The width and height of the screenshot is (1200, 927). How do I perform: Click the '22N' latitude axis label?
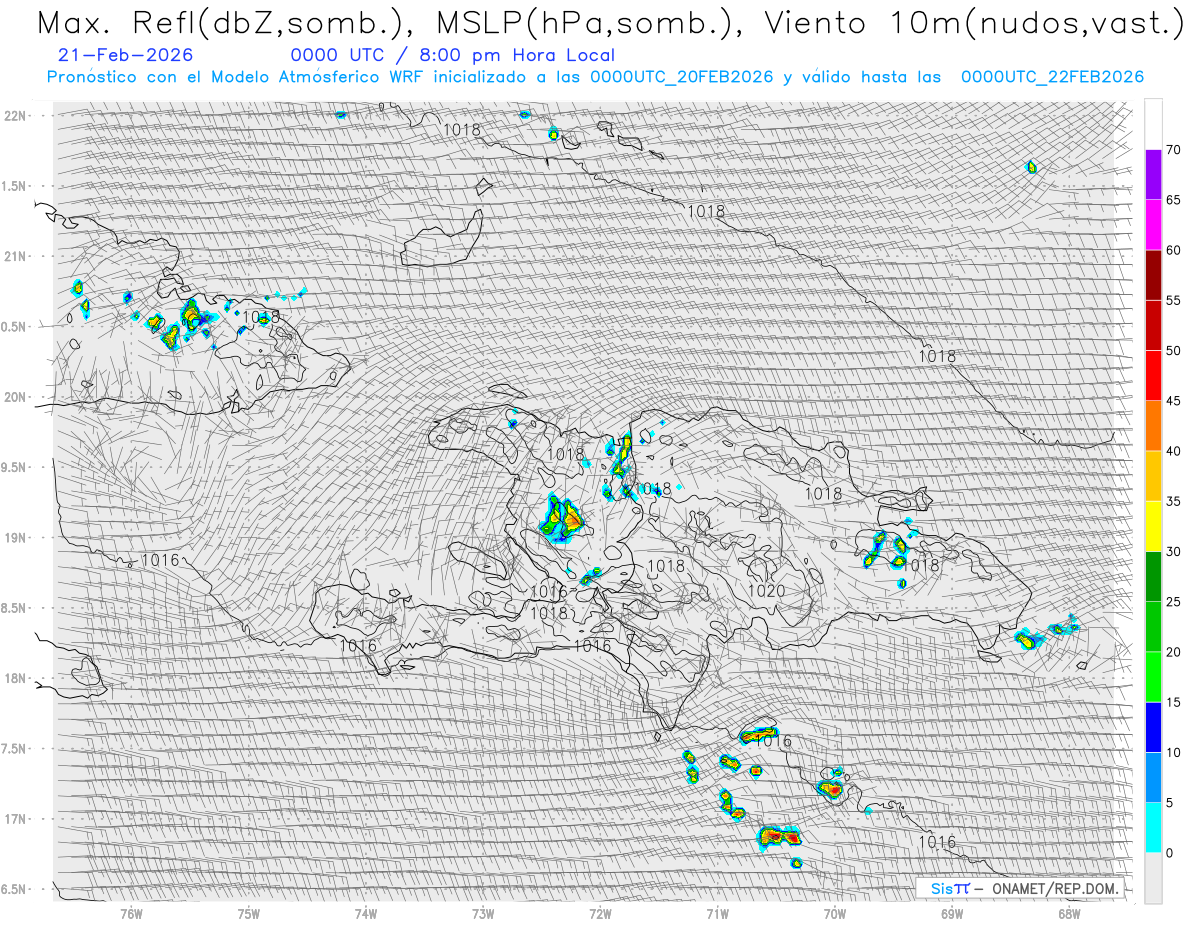pos(16,115)
